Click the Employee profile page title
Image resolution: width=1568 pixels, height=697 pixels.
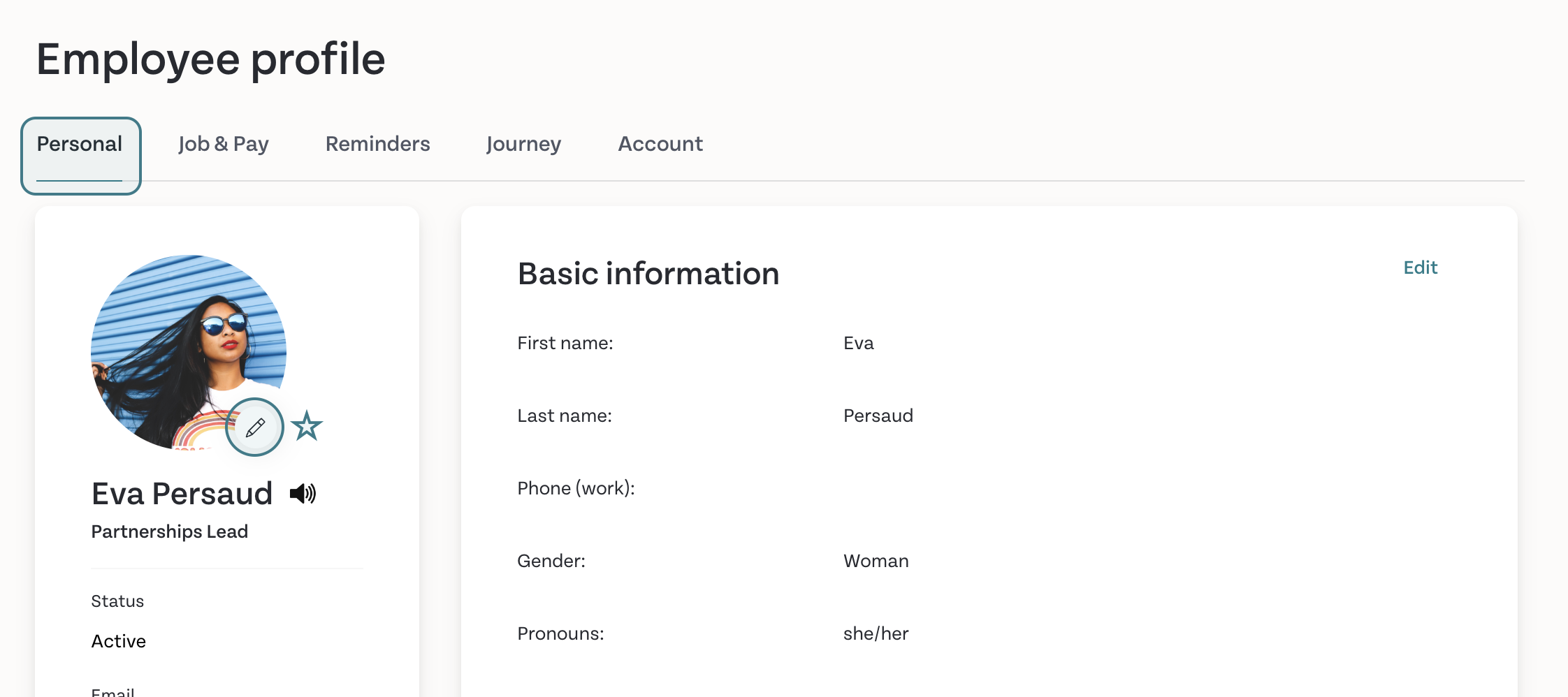point(211,59)
